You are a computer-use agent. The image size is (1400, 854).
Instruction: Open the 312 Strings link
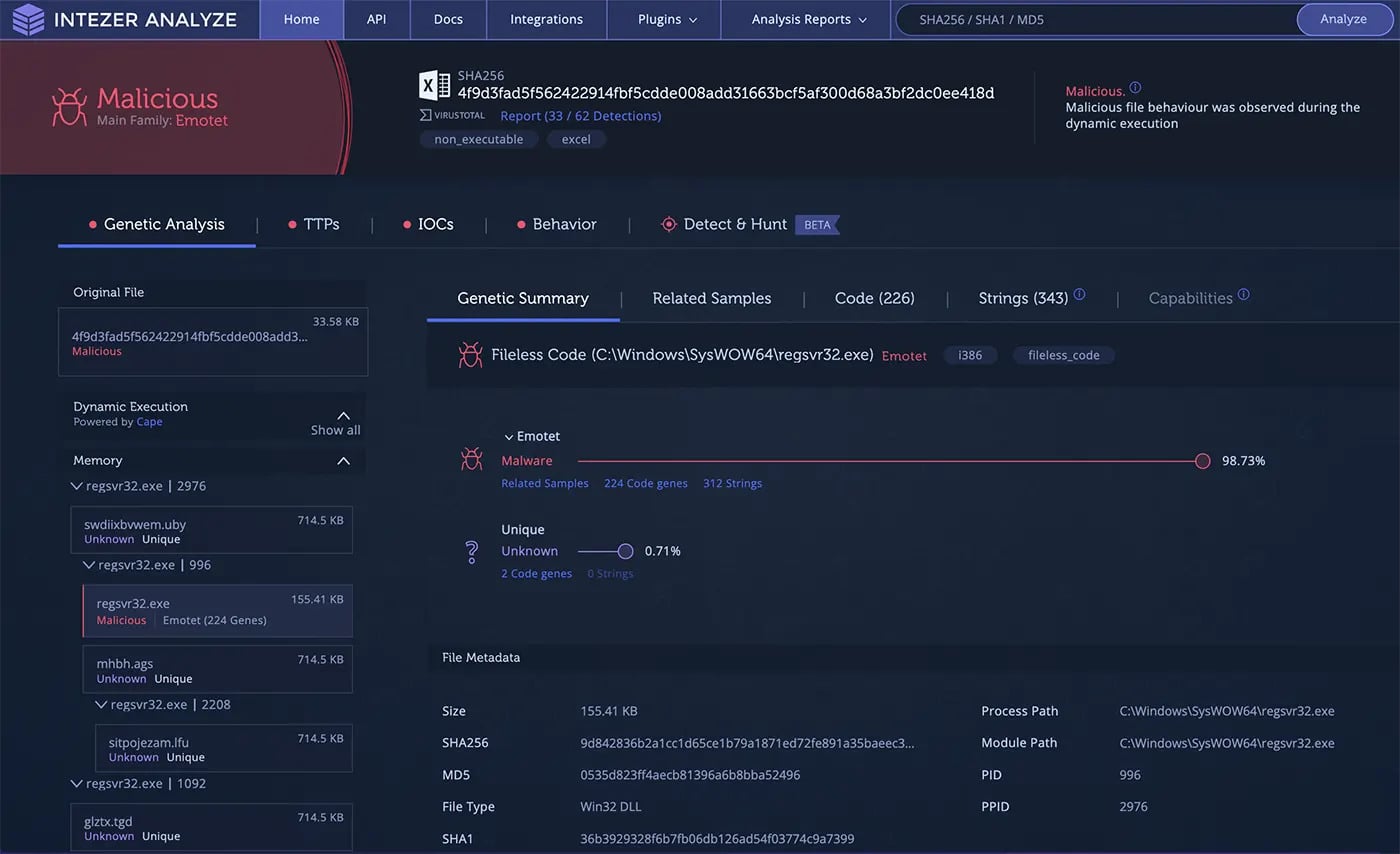733,484
